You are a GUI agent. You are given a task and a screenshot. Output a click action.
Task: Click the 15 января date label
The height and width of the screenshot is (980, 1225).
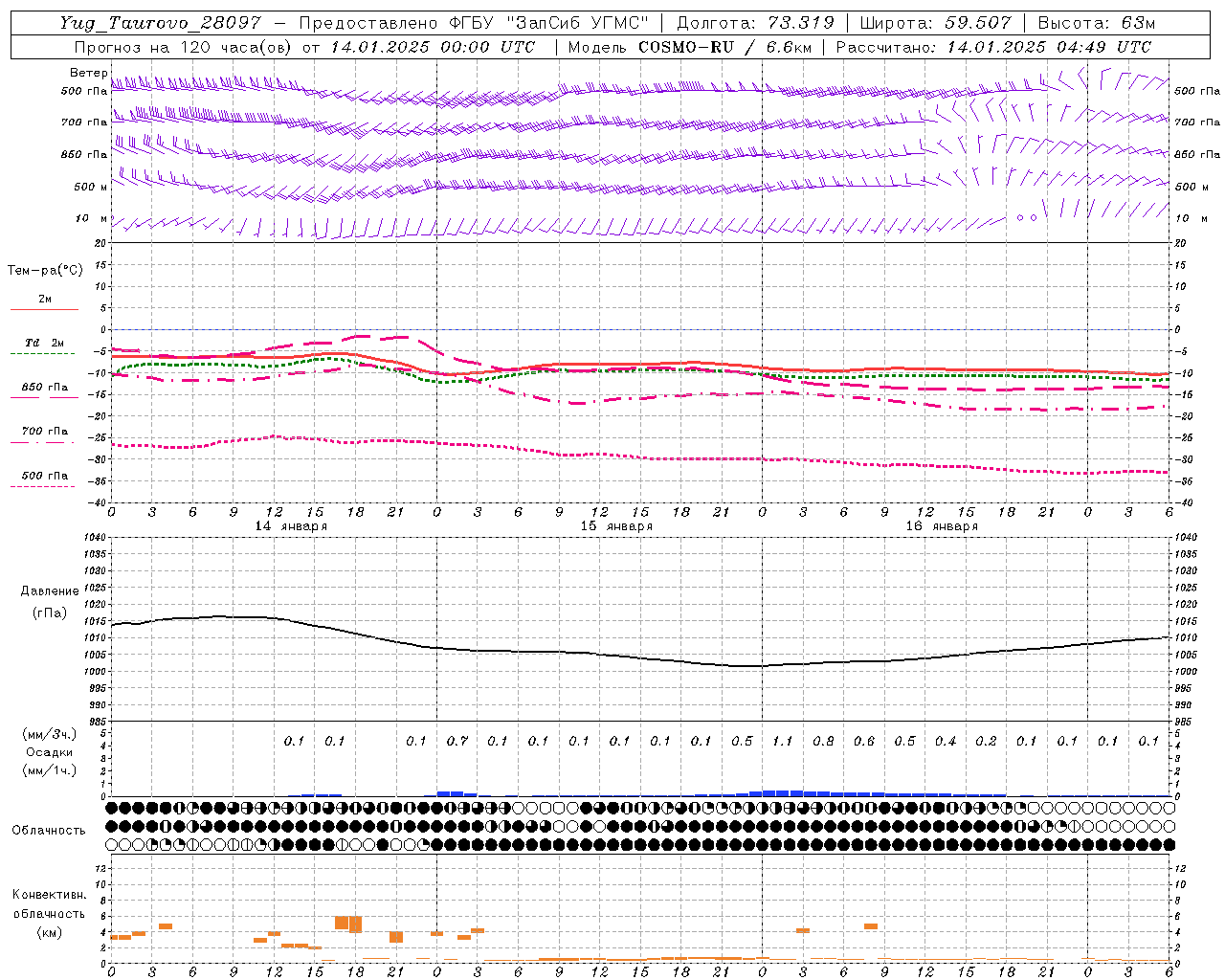click(616, 526)
